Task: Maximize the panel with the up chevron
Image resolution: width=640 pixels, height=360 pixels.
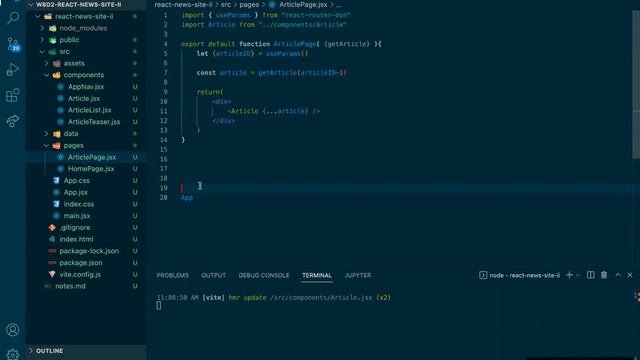Action: pos(618,275)
